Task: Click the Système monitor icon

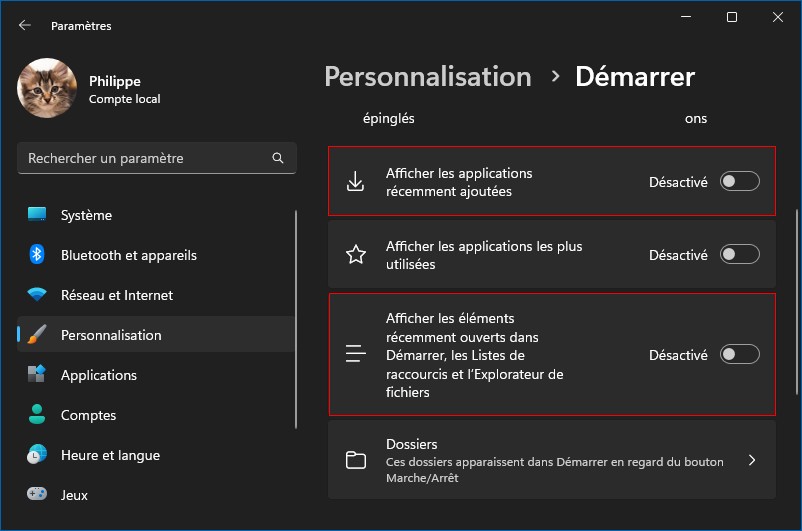Action: [37, 215]
